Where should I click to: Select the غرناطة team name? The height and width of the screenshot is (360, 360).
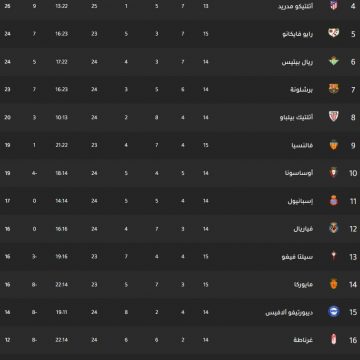(x=303, y=340)
